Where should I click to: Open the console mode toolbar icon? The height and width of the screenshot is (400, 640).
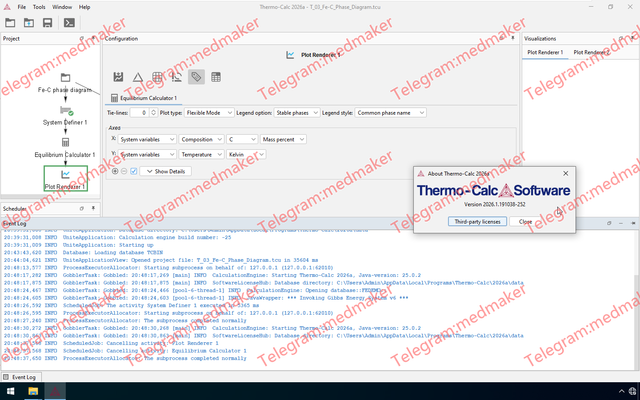click(69, 23)
